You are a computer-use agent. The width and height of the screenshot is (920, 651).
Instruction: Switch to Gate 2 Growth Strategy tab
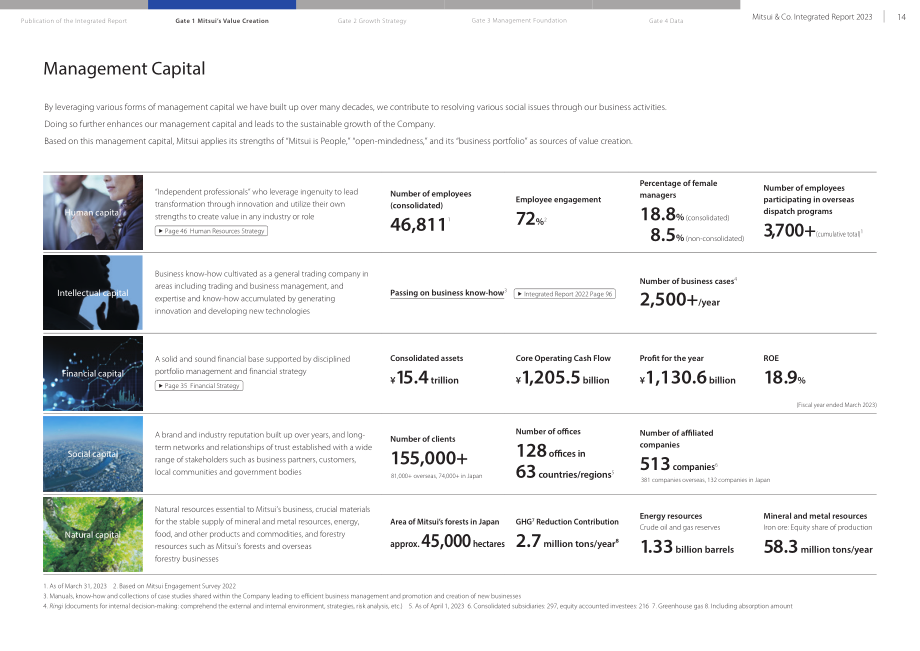(x=372, y=21)
